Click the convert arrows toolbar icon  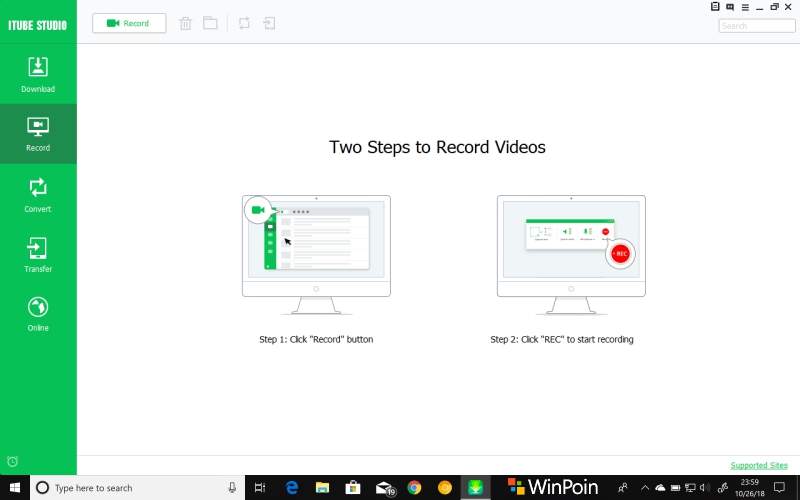click(x=244, y=23)
